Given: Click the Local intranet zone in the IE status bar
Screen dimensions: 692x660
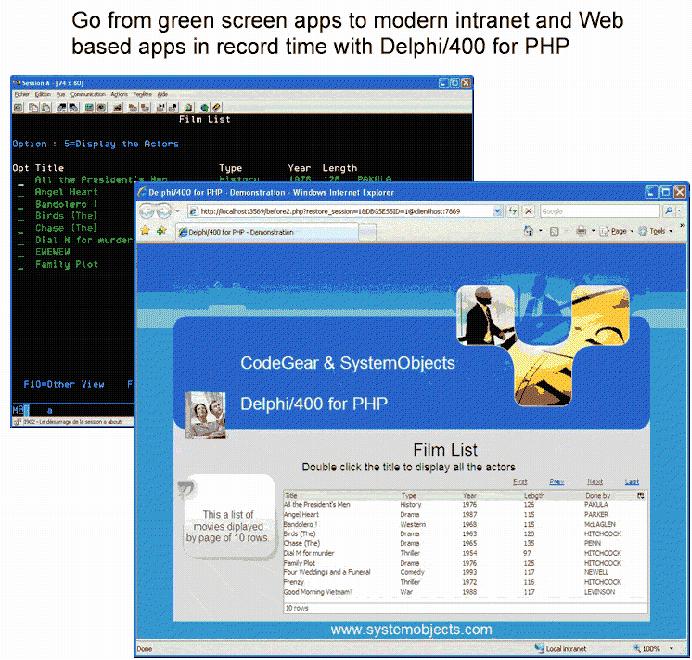Looking at the screenshot, I should click(x=560, y=649).
